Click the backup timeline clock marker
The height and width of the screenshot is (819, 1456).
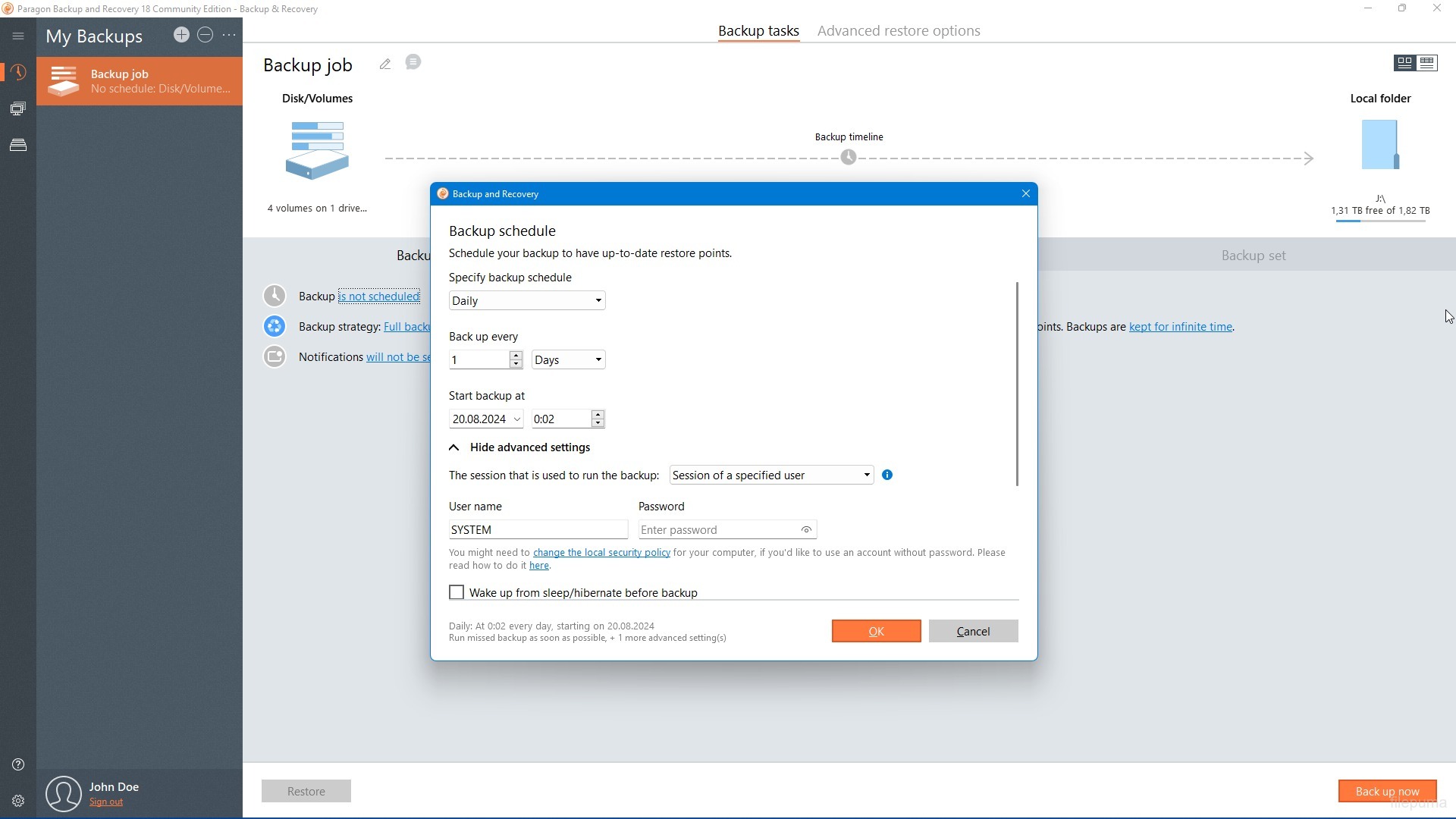pyautogui.click(x=849, y=158)
